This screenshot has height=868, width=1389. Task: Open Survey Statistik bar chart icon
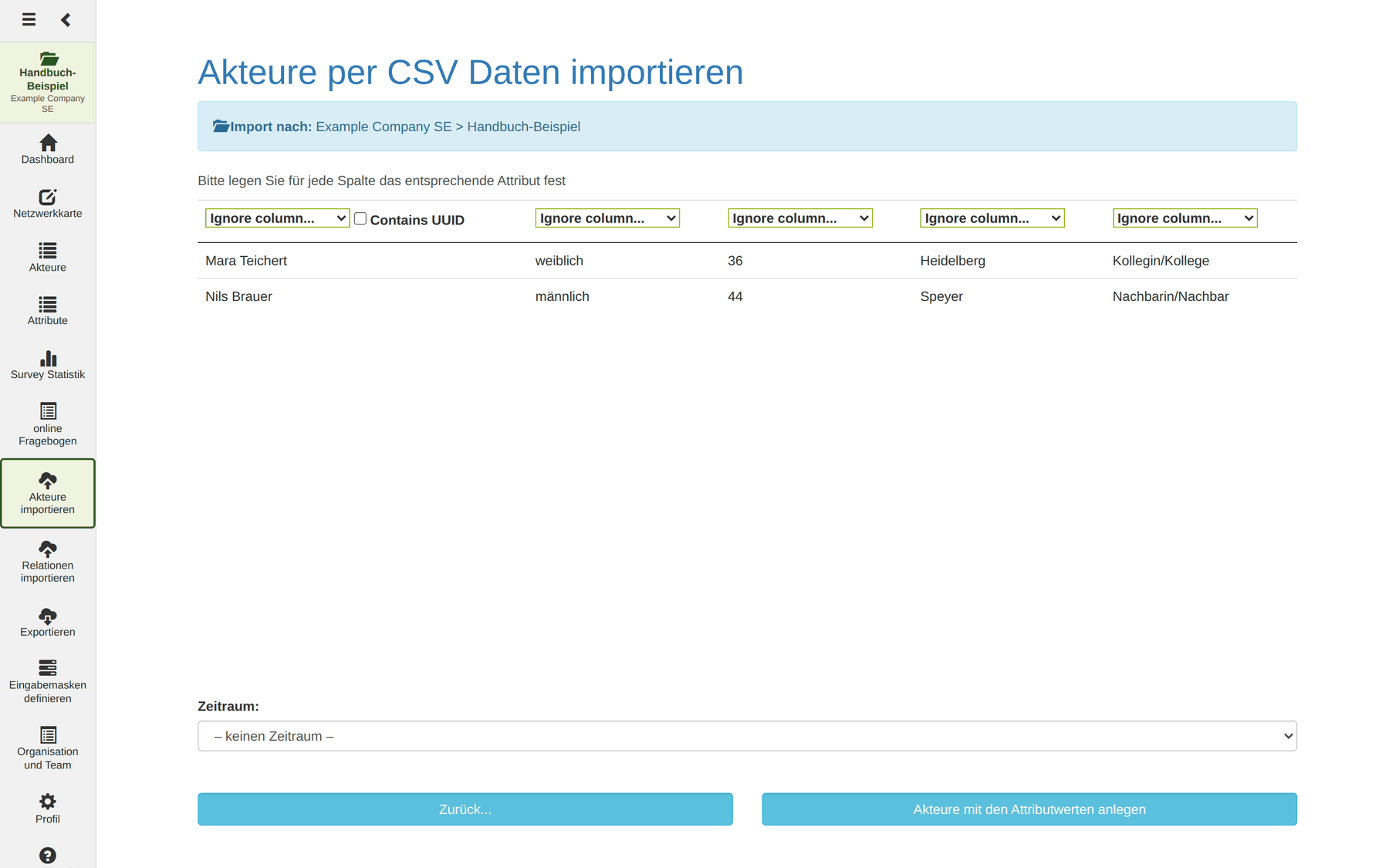[48, 358]
